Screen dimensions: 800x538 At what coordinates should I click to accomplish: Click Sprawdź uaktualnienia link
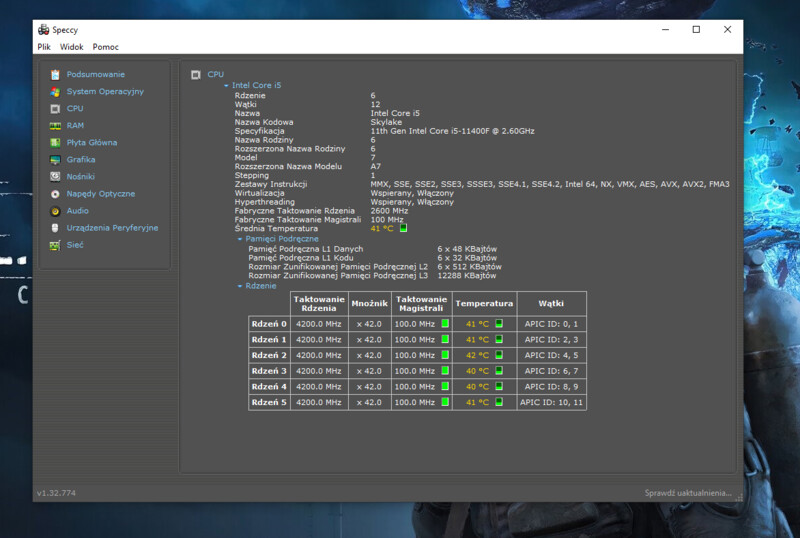(688, 493)
